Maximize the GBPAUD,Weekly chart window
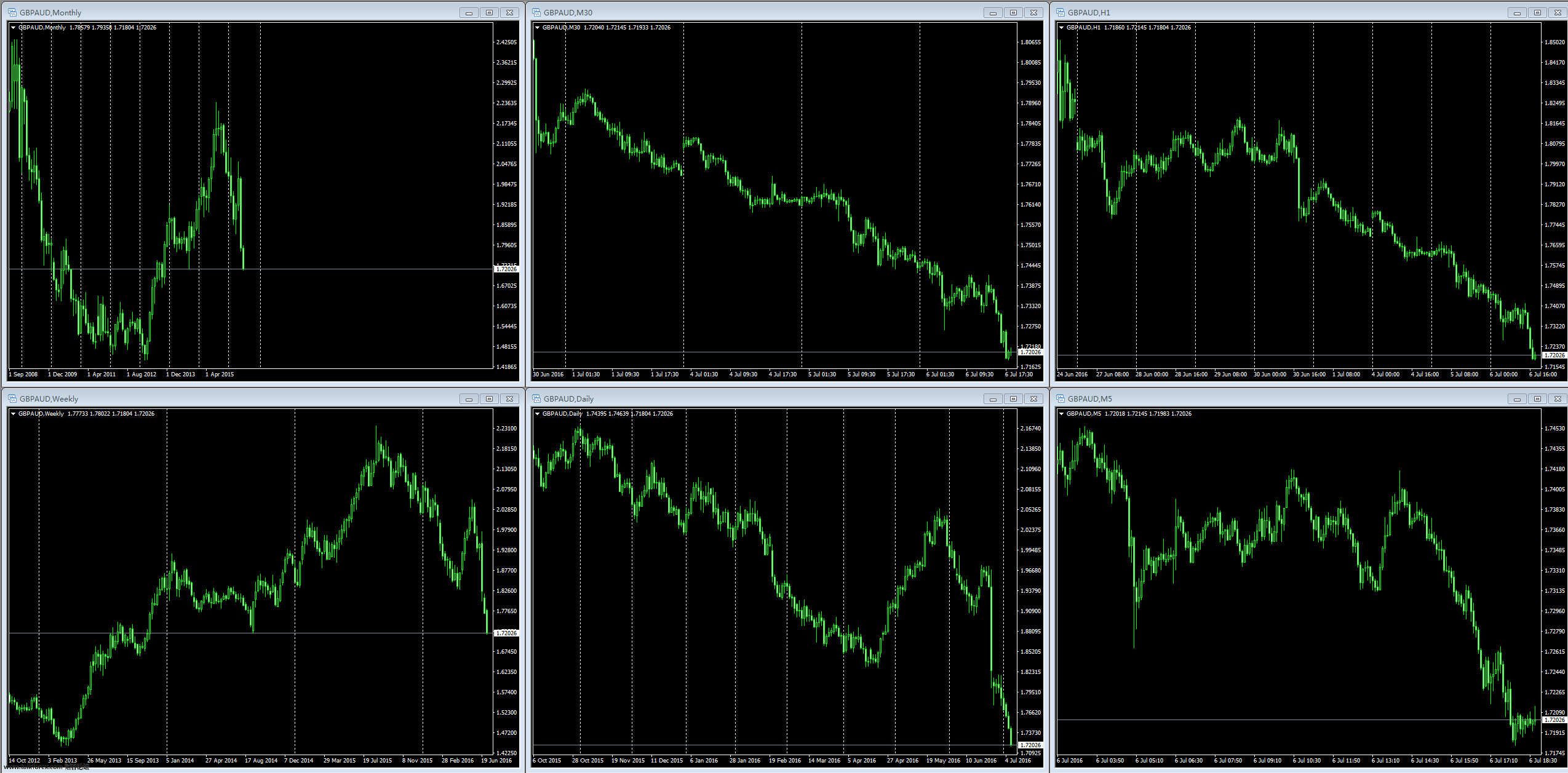This screenshot has height=773, width=1568. coord(489,398)
